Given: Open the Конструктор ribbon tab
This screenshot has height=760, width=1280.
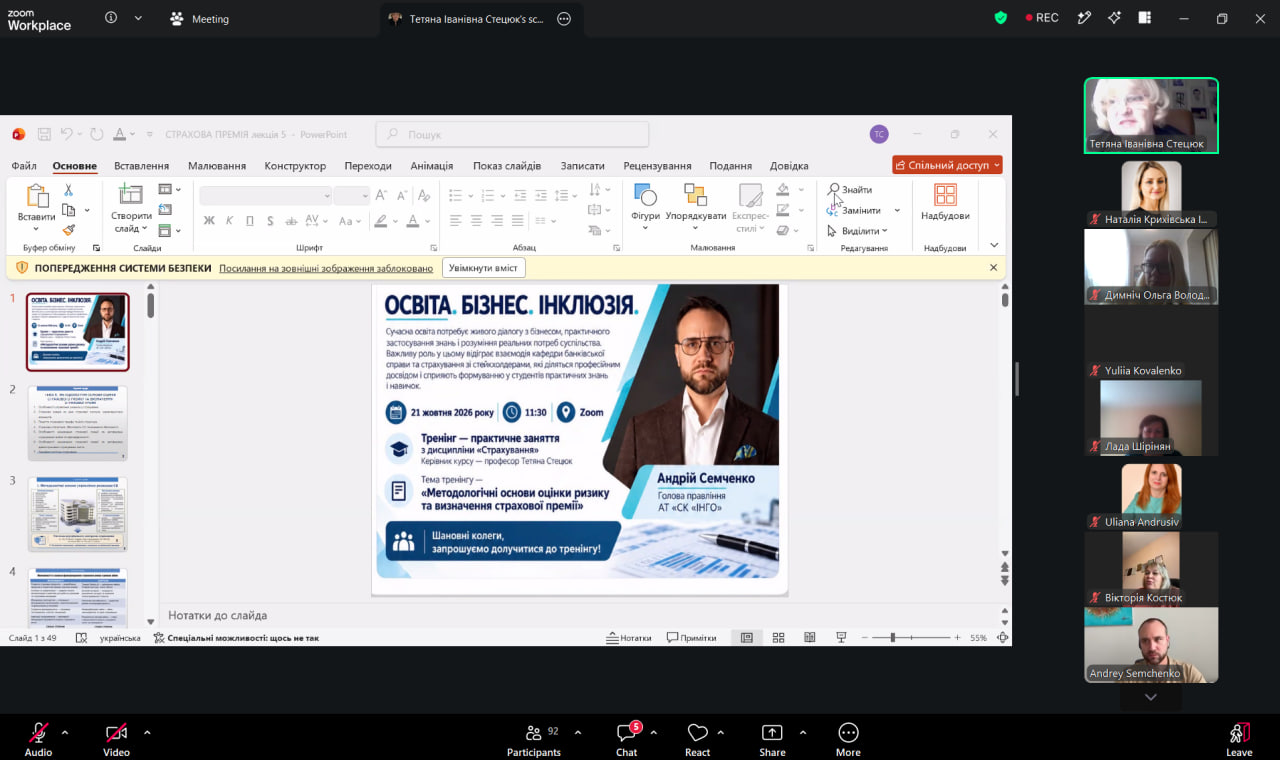Looking at the screenshot, I should coord(295,166).
